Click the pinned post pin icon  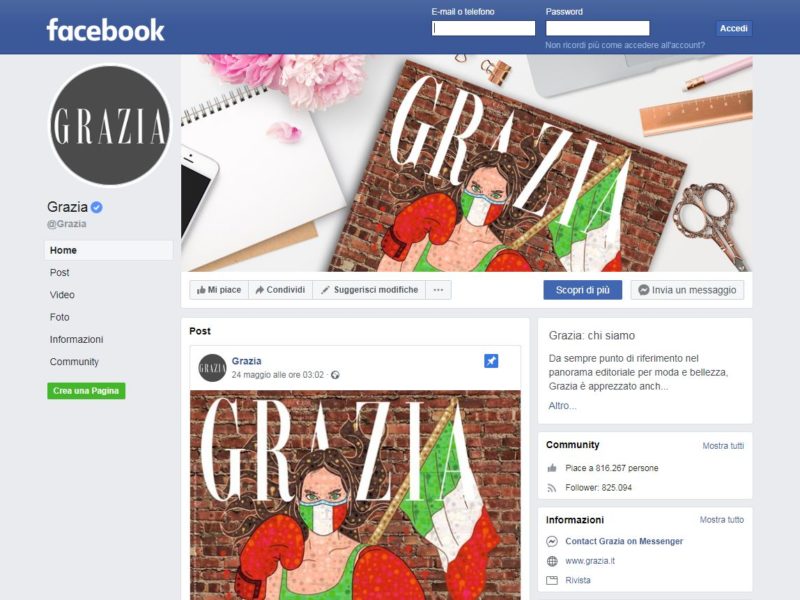coord(491,361)
